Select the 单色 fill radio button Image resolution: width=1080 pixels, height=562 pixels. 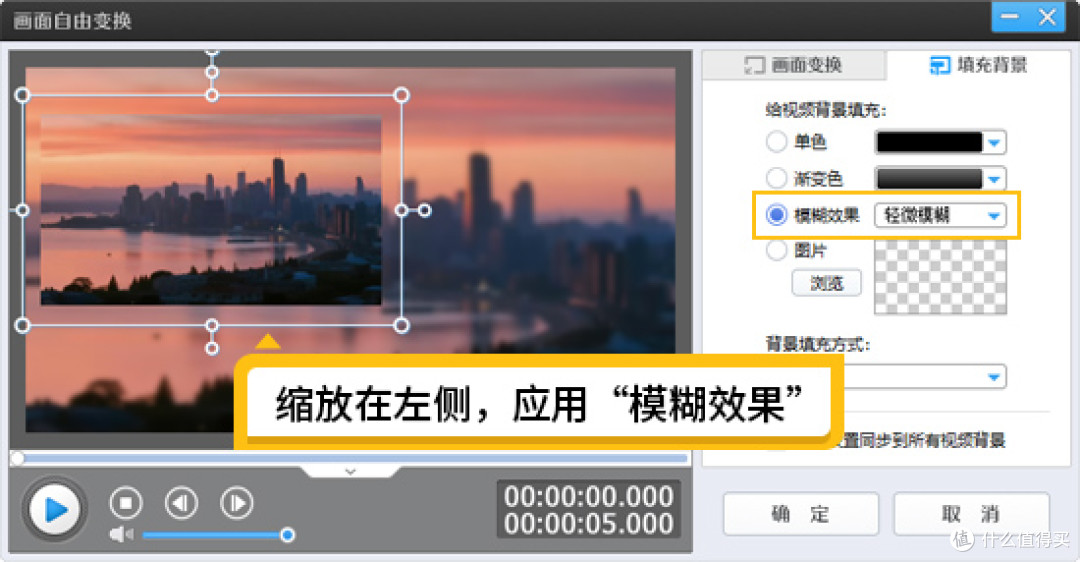pos(776,142)
